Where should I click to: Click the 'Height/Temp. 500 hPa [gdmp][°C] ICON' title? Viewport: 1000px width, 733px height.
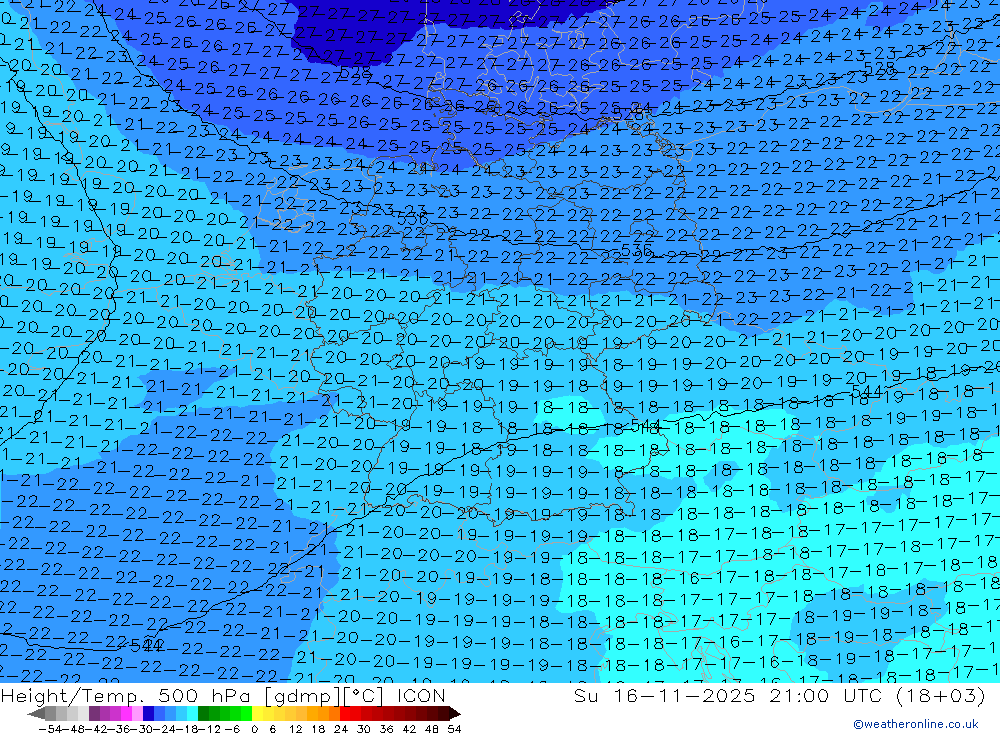coord(223,695)
